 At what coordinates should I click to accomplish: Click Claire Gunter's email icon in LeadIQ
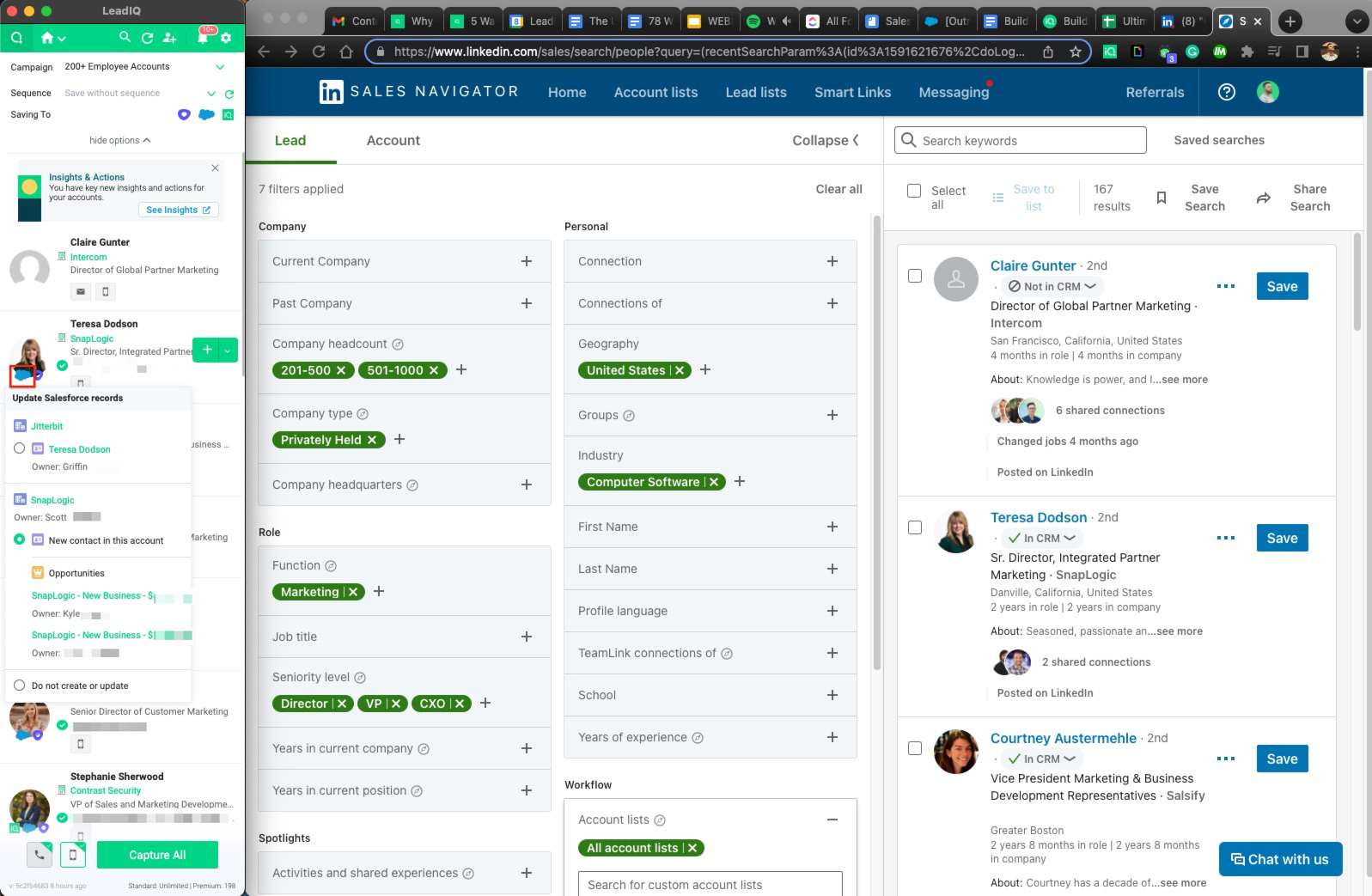pos(81,291)
